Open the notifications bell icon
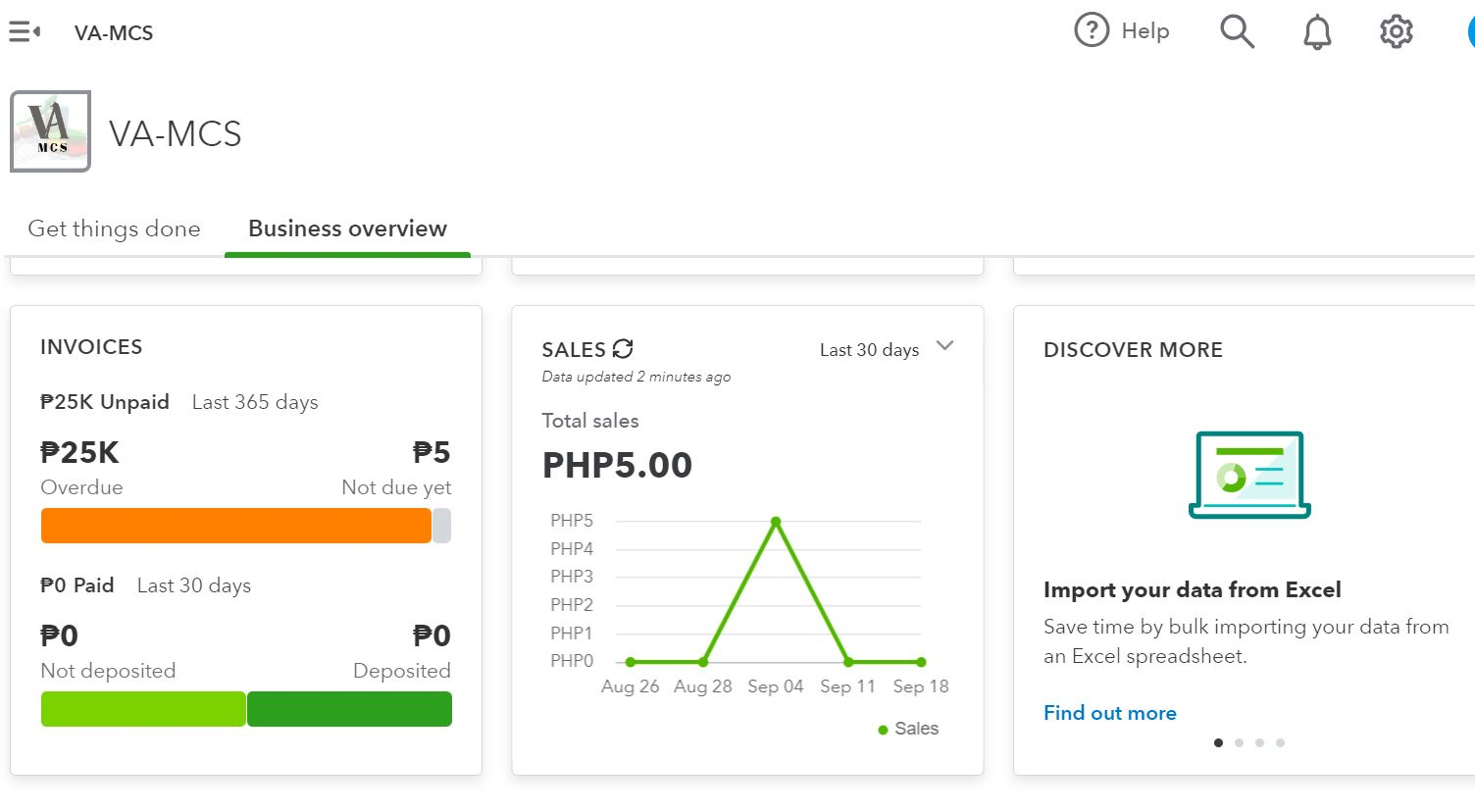The height and width of the screenshot is (812, 1475). click(x=1317, y=32)
